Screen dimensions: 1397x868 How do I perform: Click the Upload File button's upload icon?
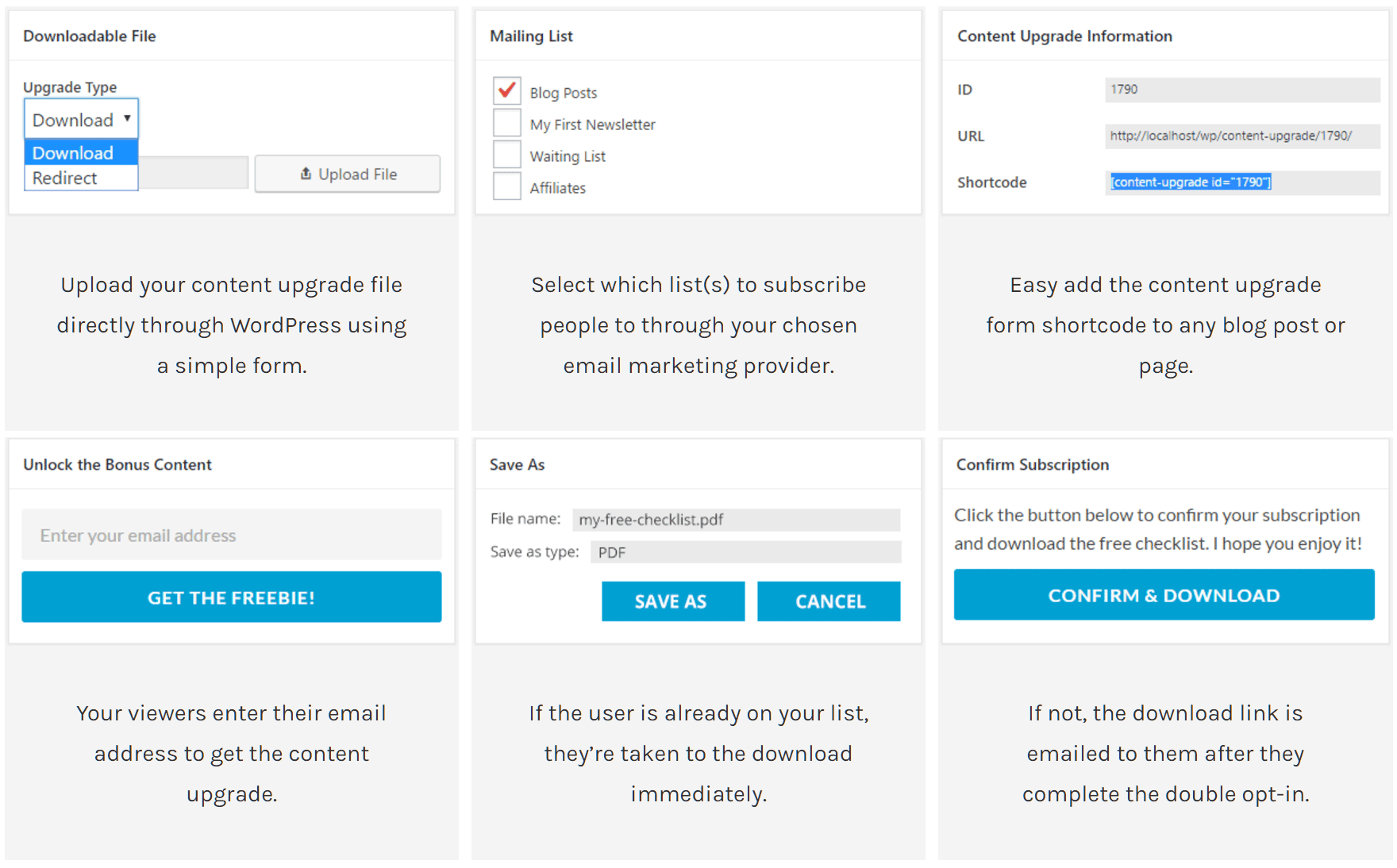tap(306, 174)
